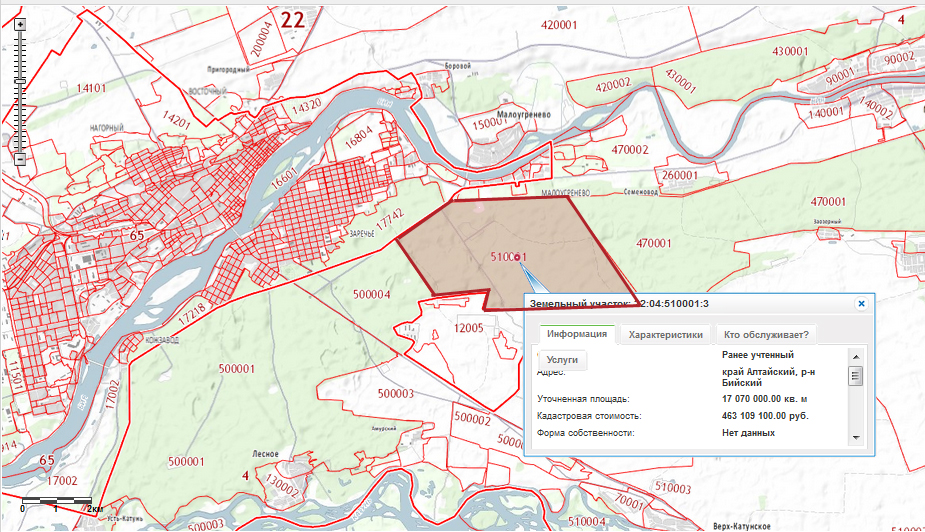Click the zoom in plus button
This screenshot has height=532, width=925.
[x=20, y=23]
